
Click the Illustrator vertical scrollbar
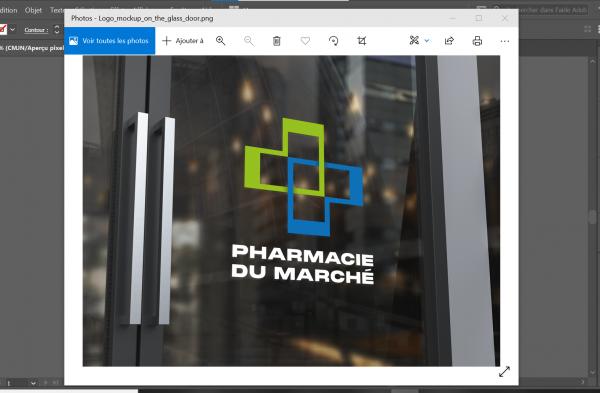pyautogui.click(x=592, y=217)
